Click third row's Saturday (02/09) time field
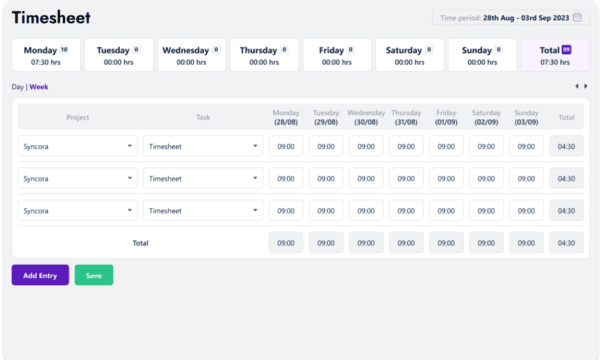Viewport: 600px width, 360px height. point(486,210)
